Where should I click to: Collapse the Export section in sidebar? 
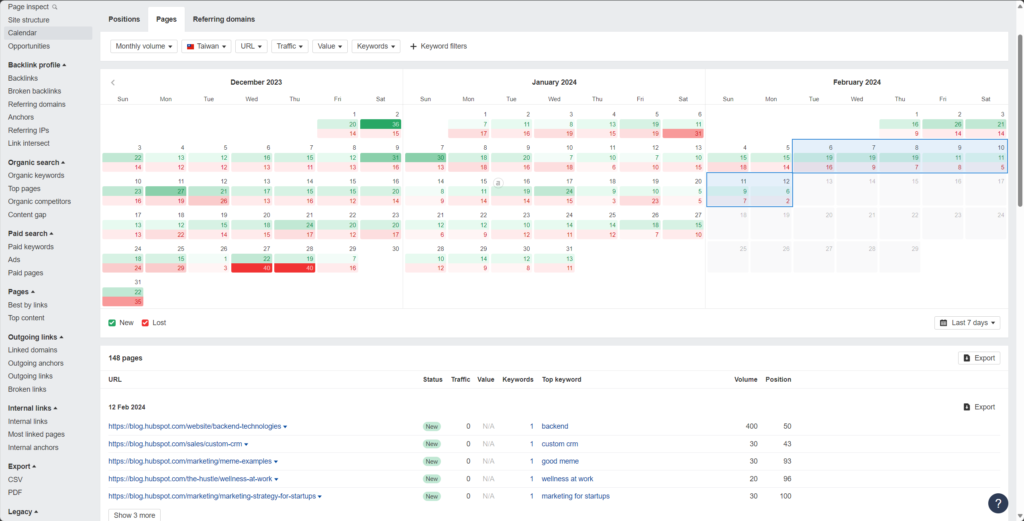(x=22, y=467)
